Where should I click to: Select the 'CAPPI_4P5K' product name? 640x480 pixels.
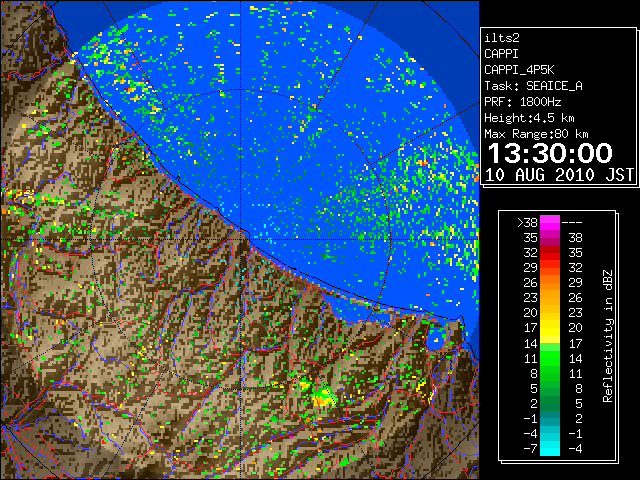(x=519, y=70)
